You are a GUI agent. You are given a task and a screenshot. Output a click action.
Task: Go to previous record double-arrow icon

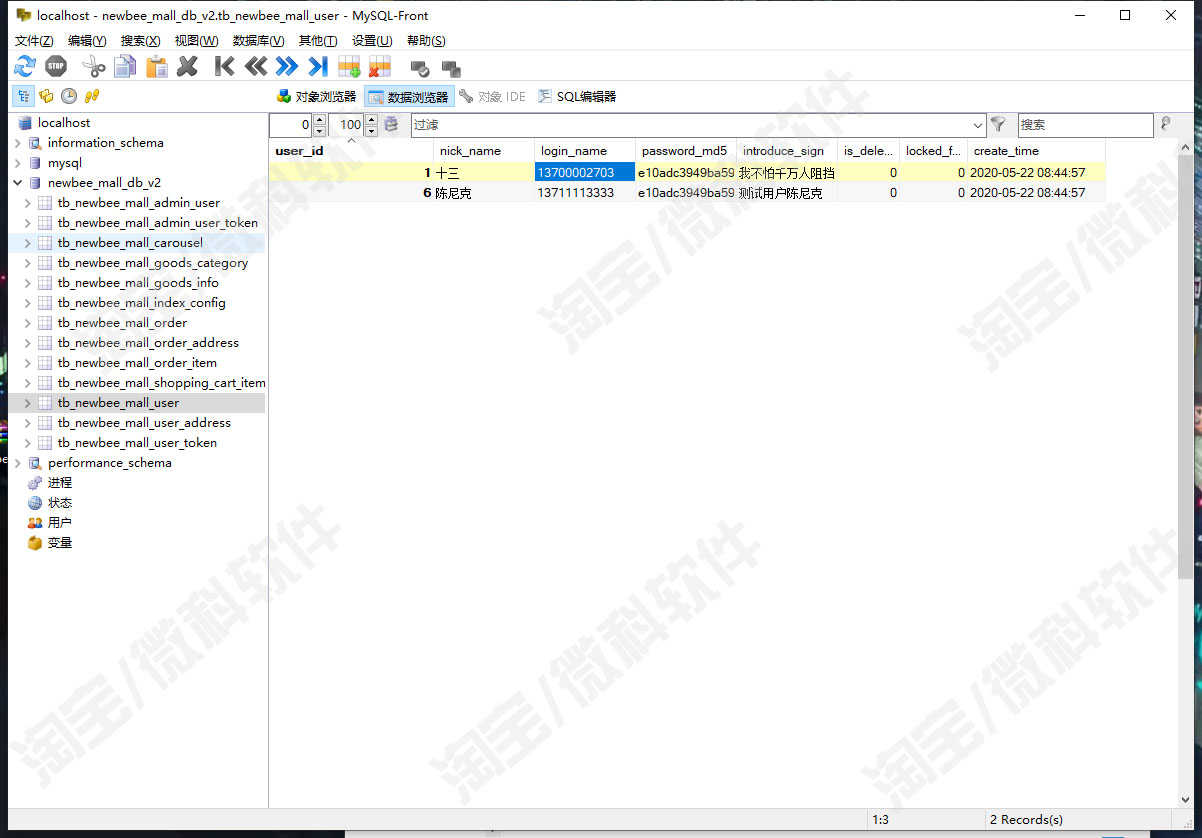point(256,67)
